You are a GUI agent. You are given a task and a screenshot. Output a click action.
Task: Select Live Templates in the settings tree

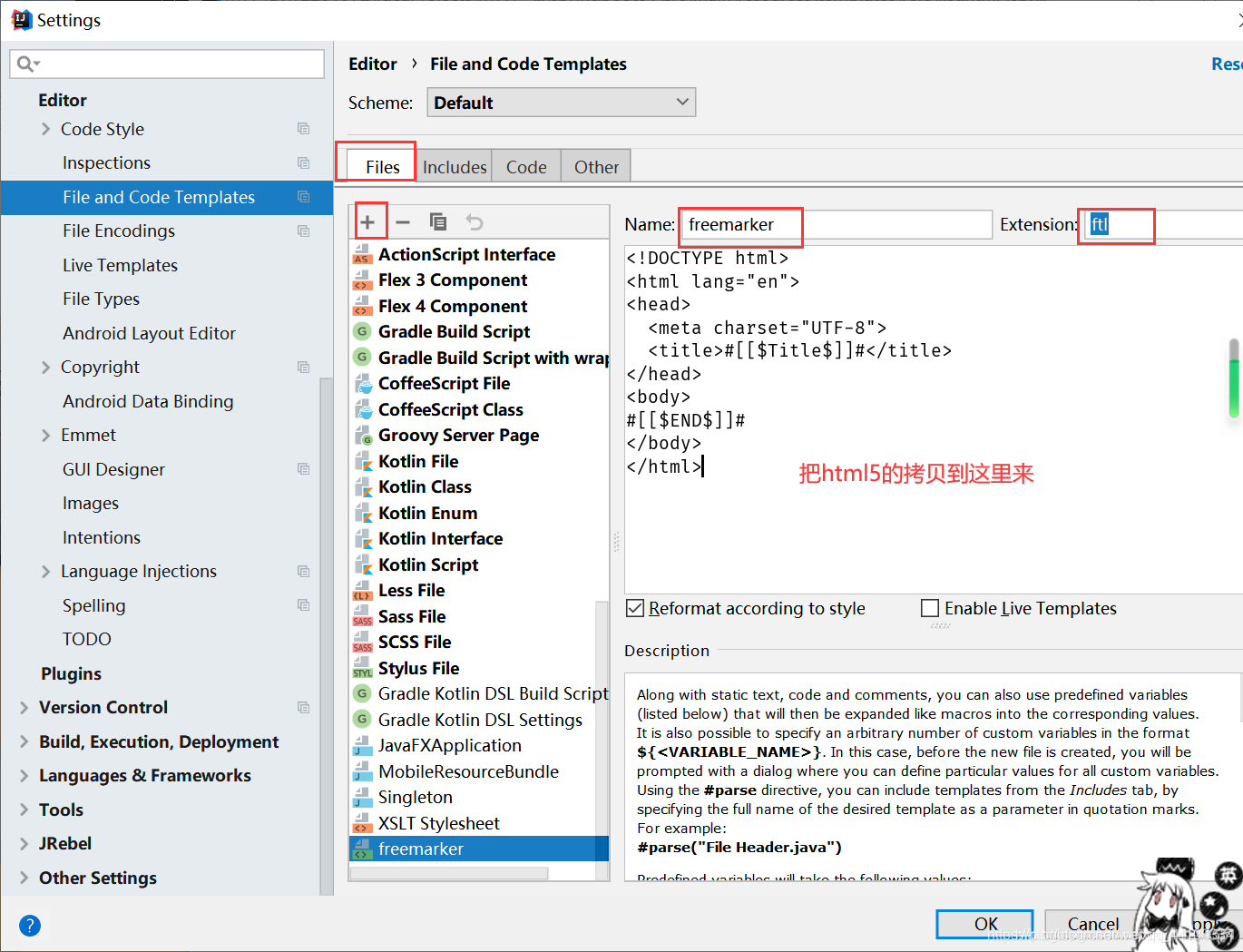120,265
